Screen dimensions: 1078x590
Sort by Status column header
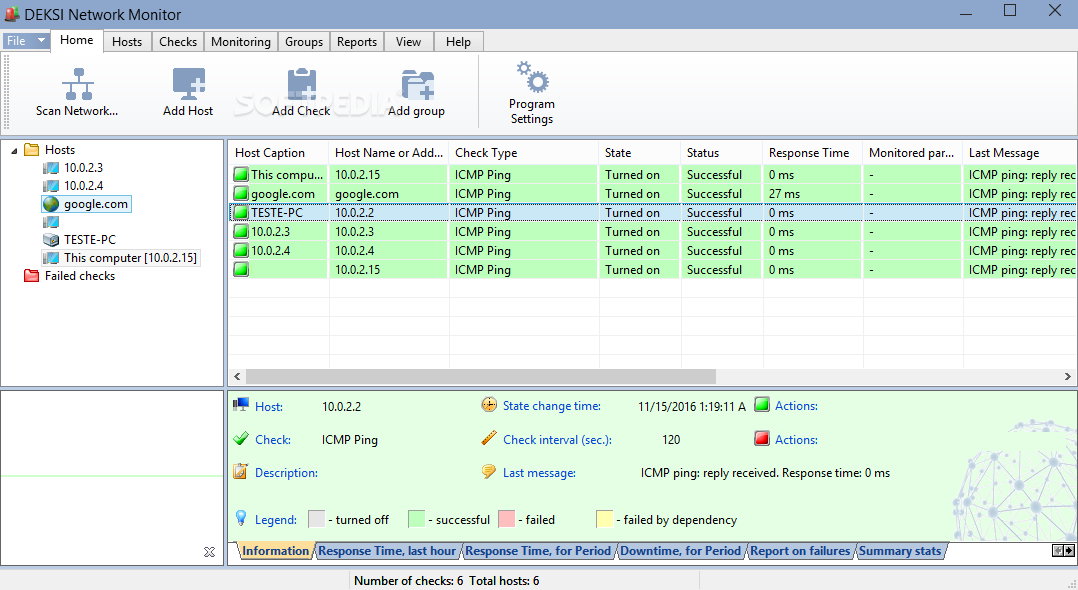(x=722, y=153)
